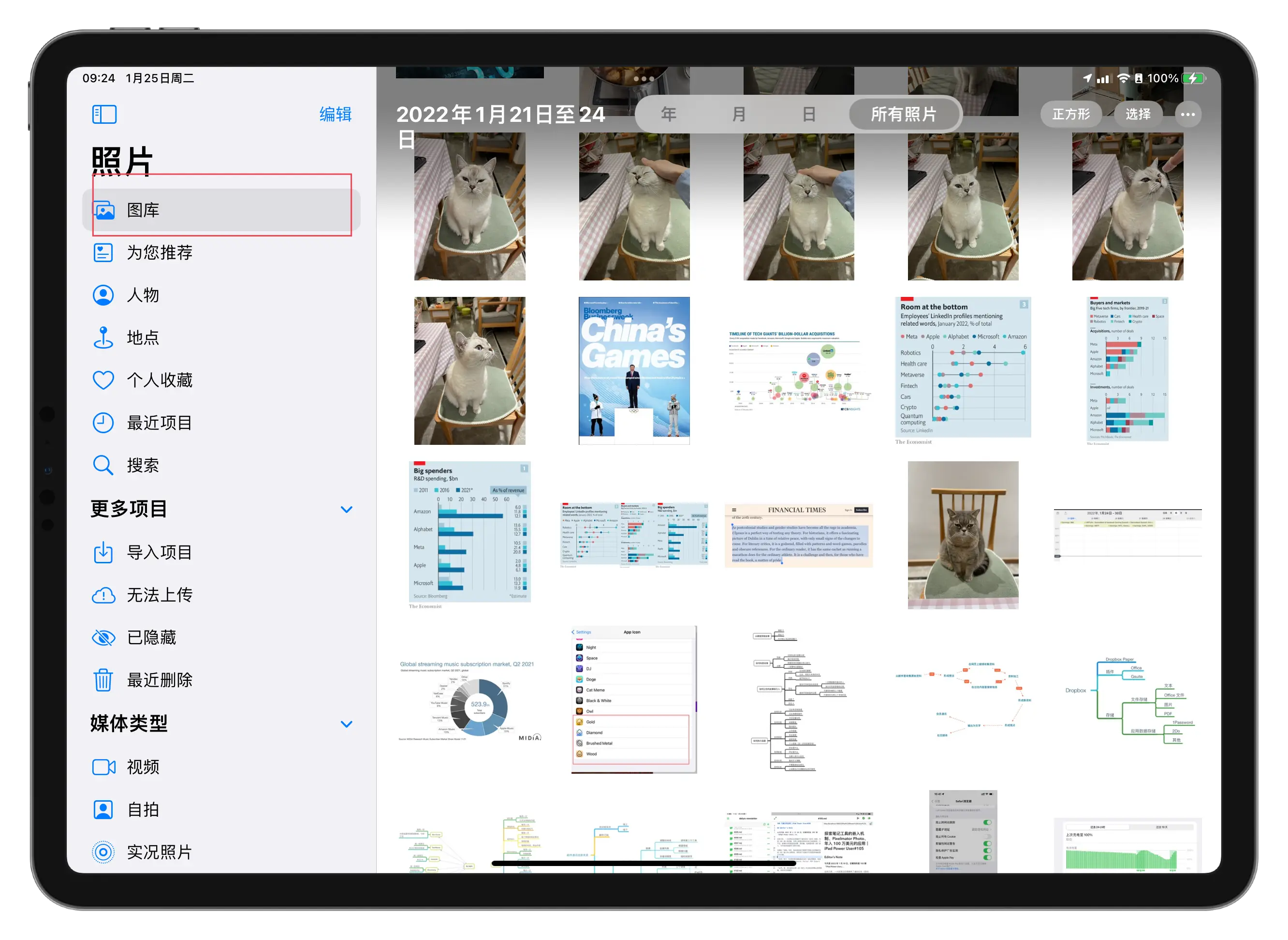This screenshot has height=940, width=1288.
Task: Open 自拍 Selfies media type
Action: point(221,810)
